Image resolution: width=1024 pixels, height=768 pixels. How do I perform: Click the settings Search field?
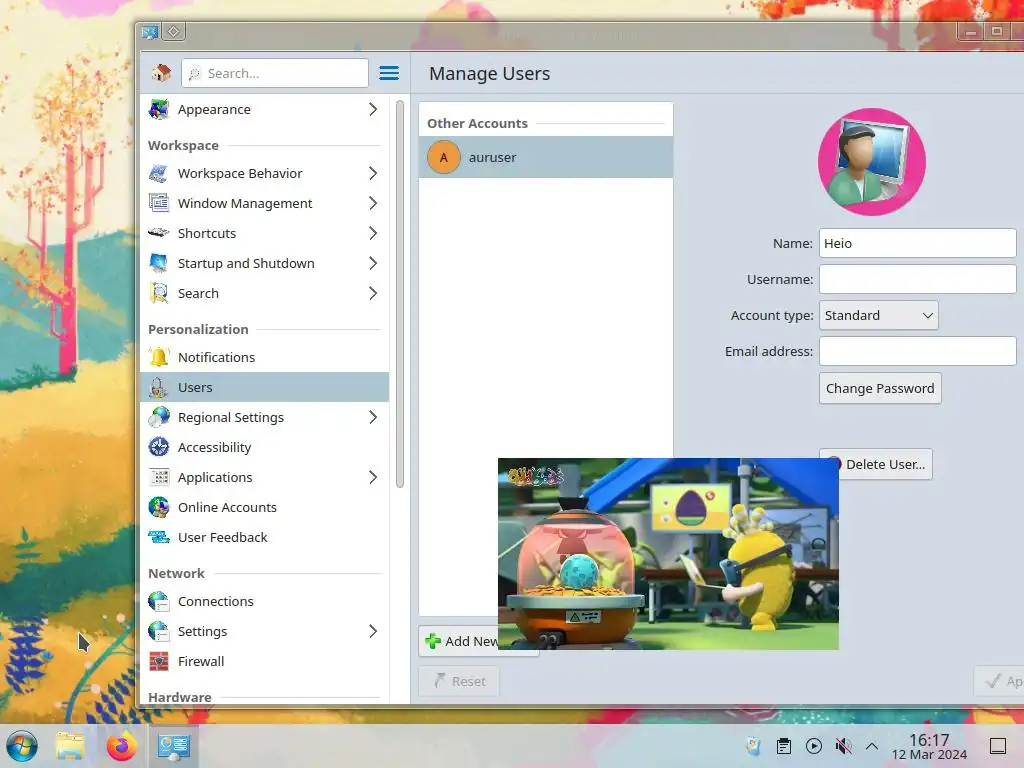pyautogui.click(x=275, y=73)
